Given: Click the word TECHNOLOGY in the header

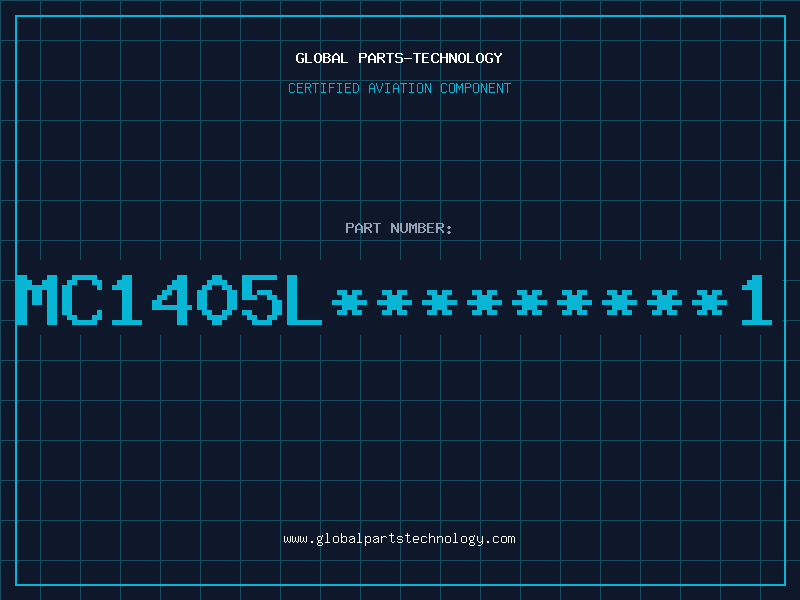Looking at the screenshot, I should 458,58.
